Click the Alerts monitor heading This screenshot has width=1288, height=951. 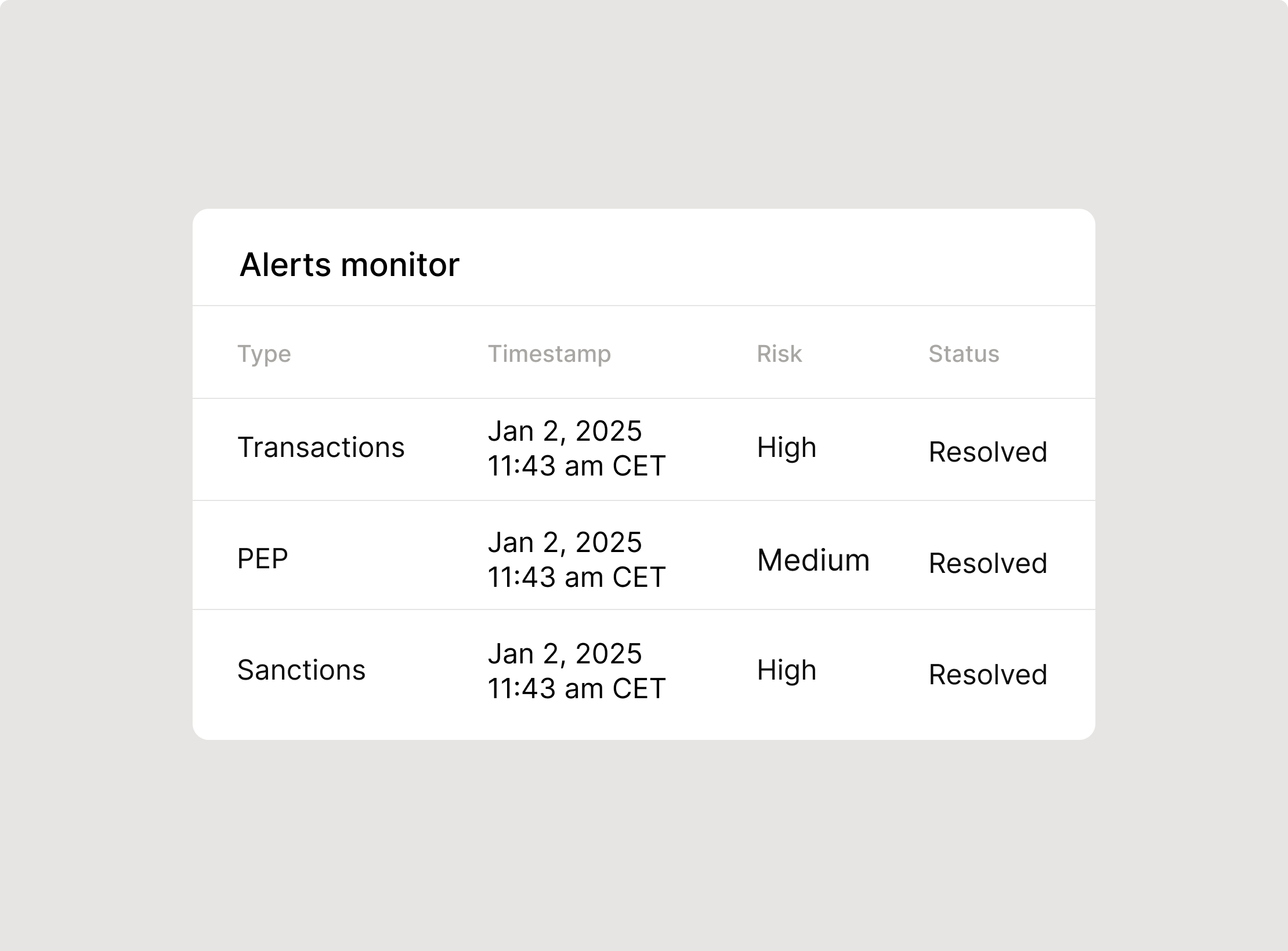click(349, 265)
